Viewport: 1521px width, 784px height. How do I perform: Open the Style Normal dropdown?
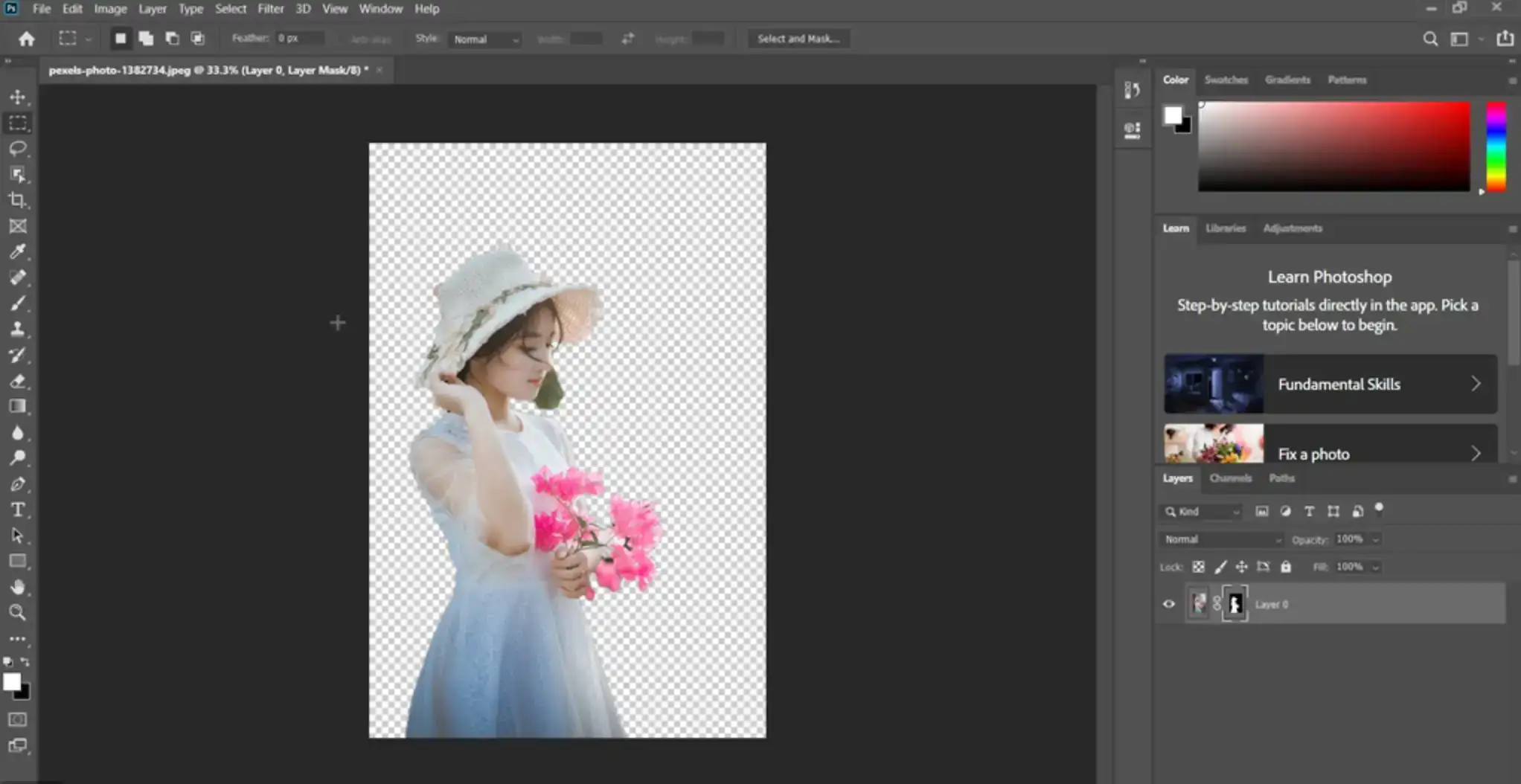(485, 39)
